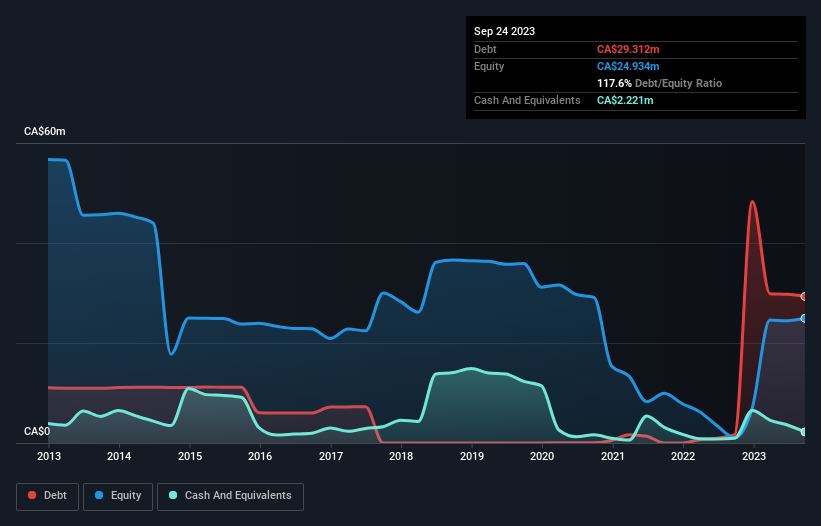Click the 2013 x-axis label

click(49, 456)
